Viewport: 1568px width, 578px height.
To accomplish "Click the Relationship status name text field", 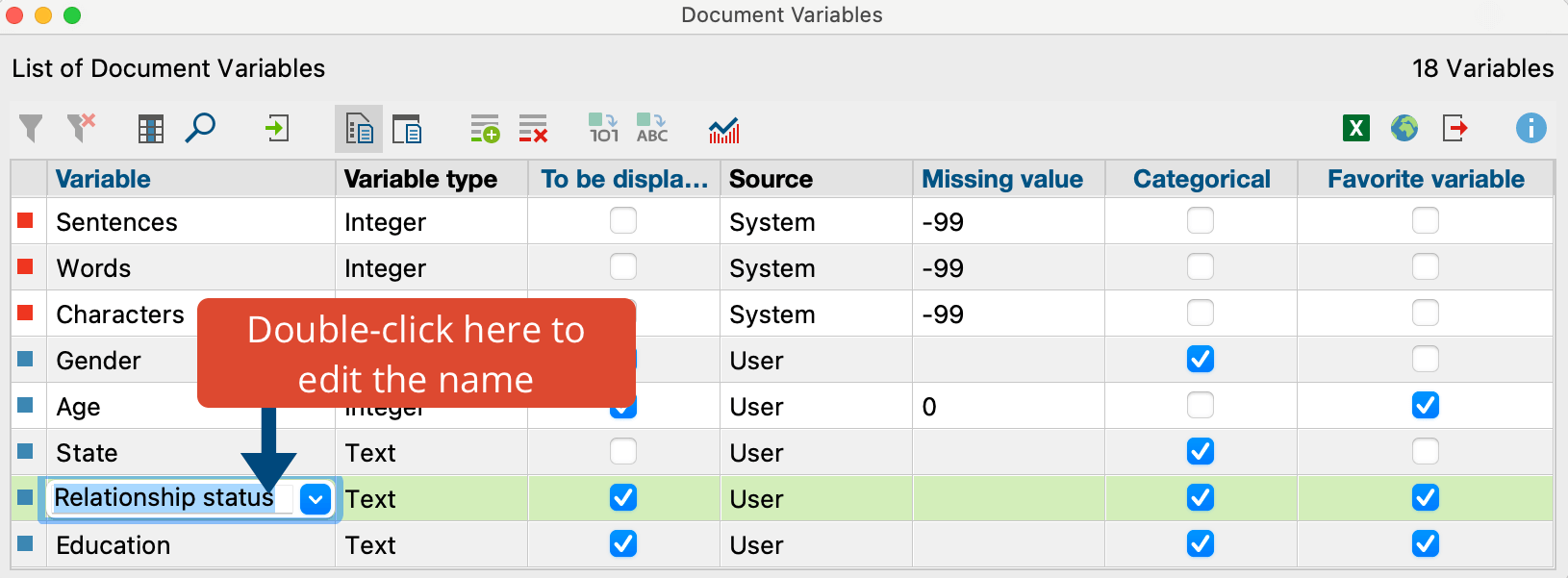I will (164, 498).
